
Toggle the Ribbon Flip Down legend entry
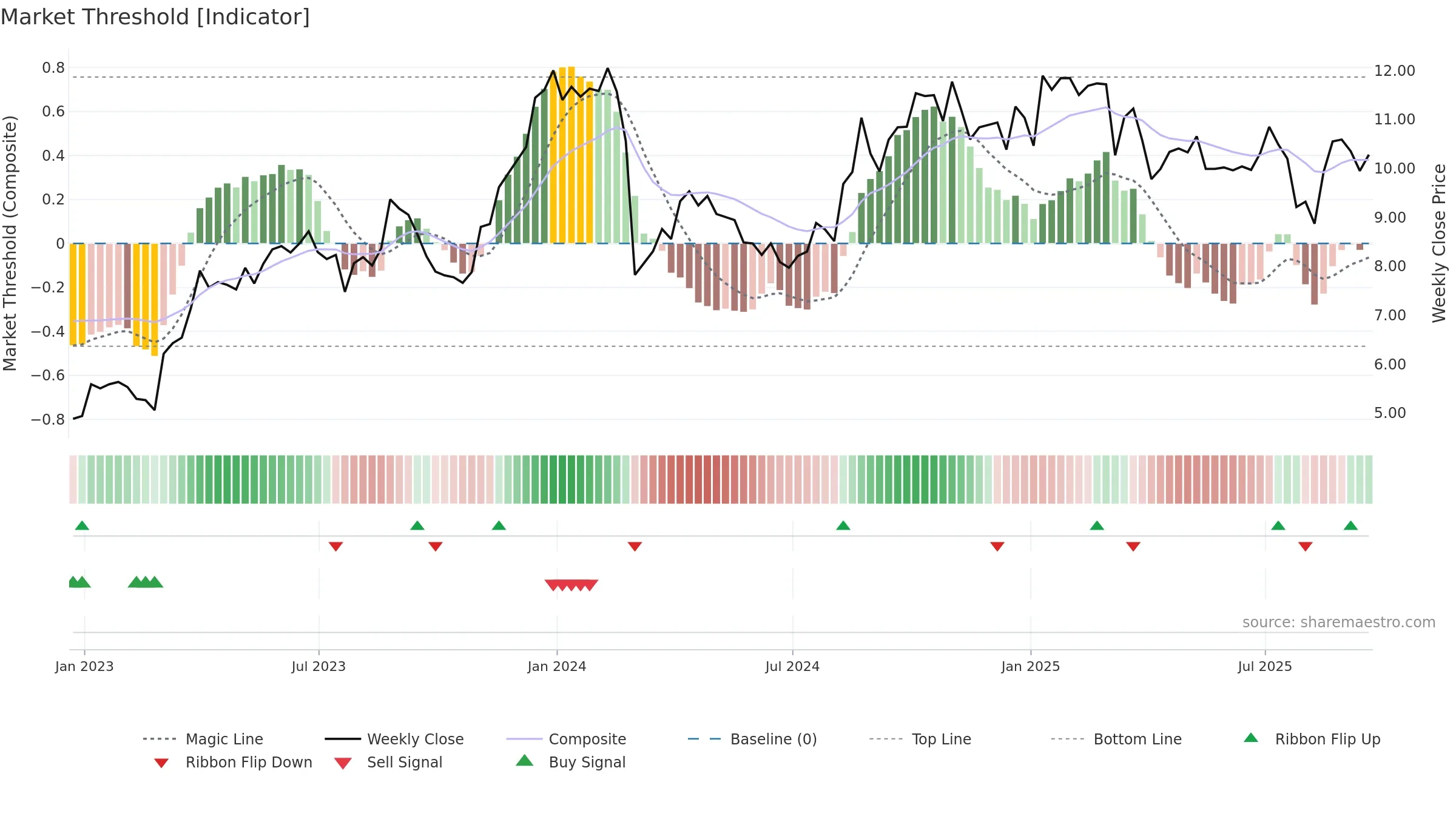[232, 762]
